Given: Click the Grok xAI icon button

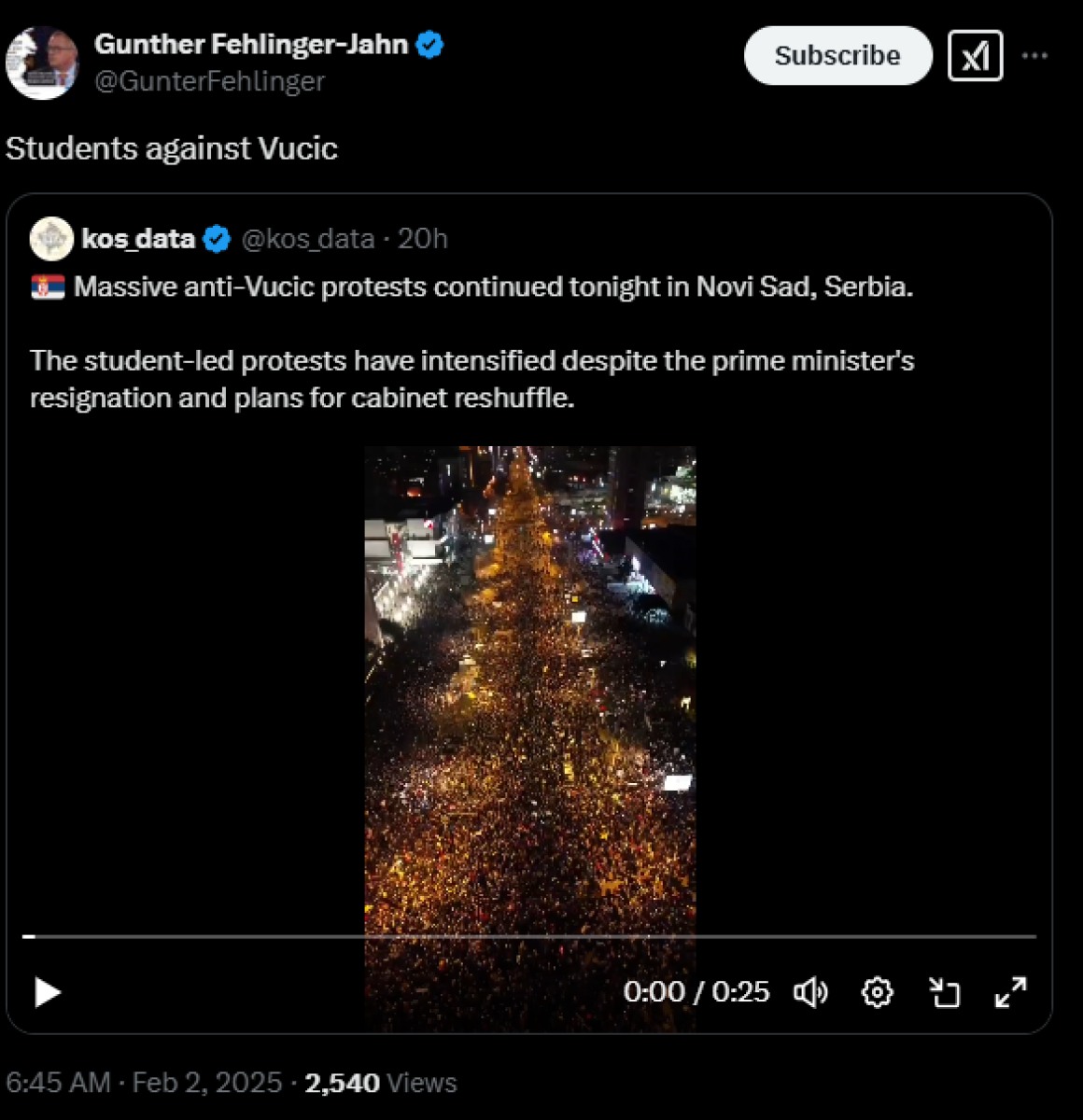Looking at the screenshot, I should tap(975, 56).
